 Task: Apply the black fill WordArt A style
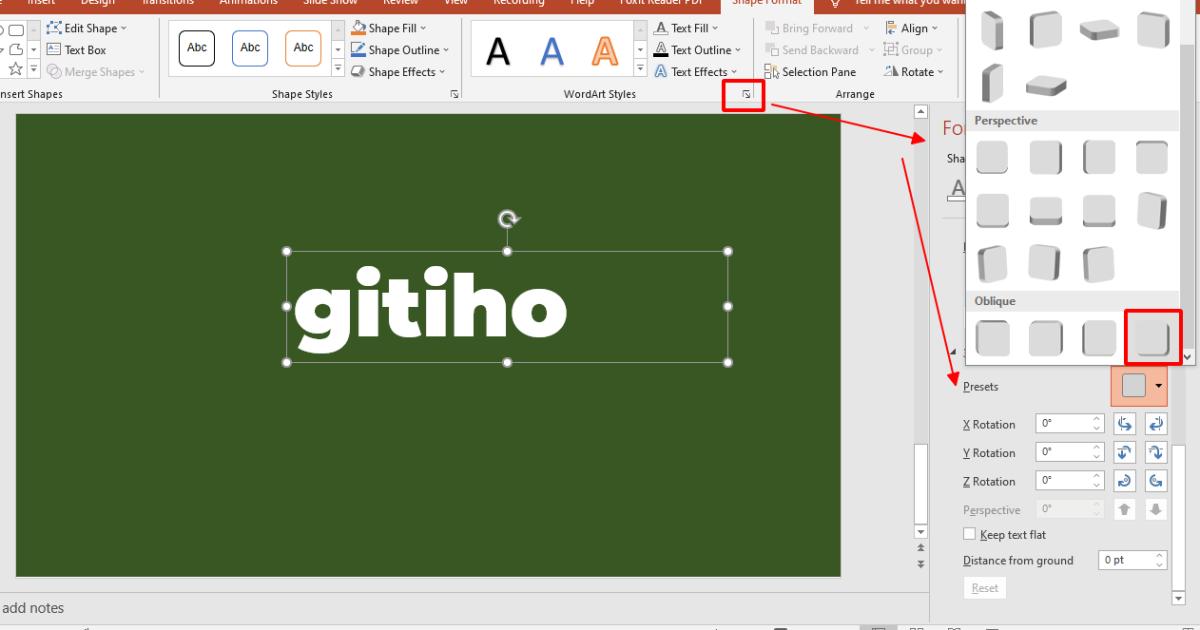tap(498, 50)
